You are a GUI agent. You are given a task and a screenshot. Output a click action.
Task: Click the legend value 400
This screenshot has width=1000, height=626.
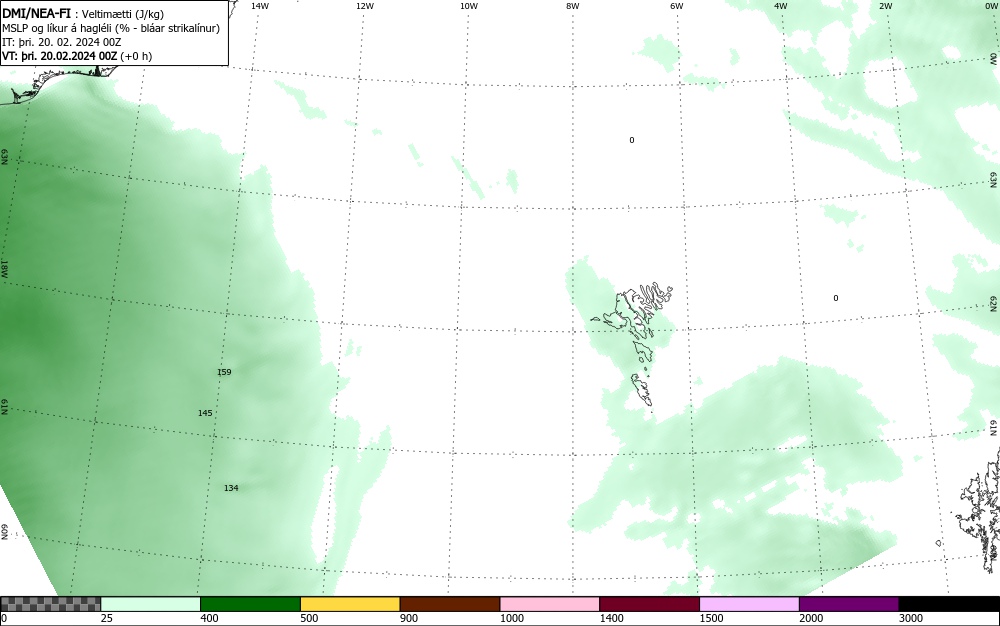click(x=209, y=618)
